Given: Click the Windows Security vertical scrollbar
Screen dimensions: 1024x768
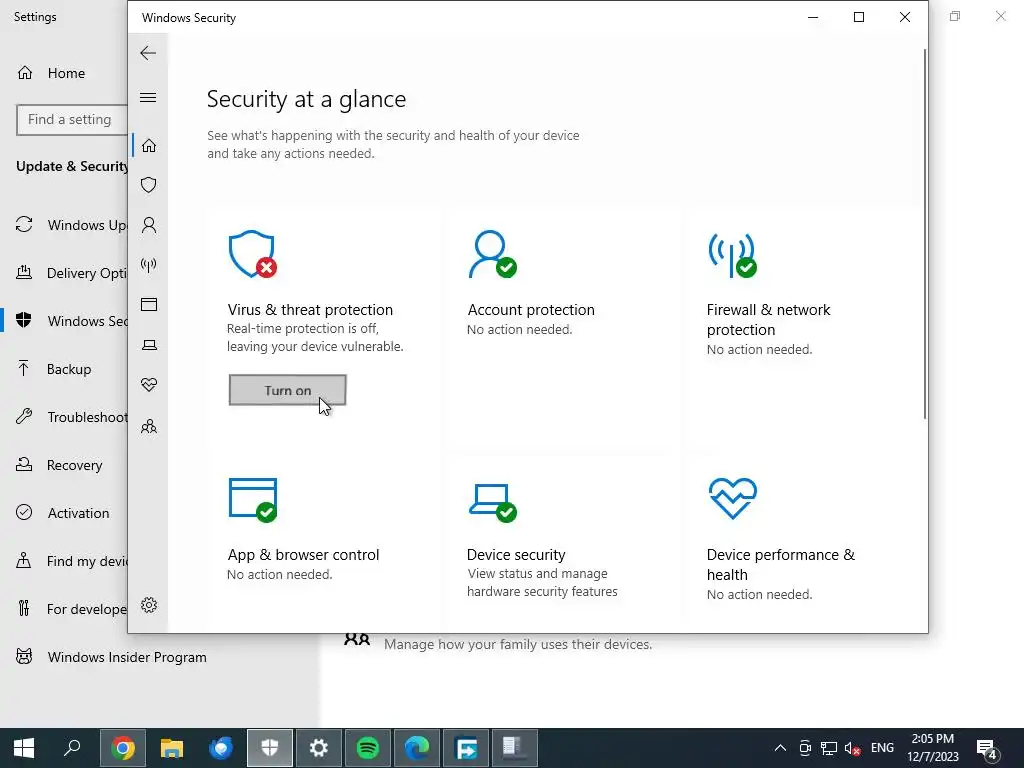Looking at the screenshot, I should point(925,234).
